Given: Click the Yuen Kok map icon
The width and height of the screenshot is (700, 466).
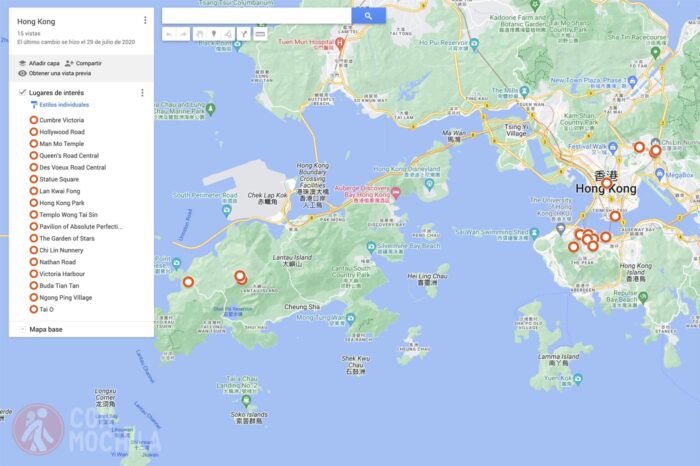Looking at the screenshot, I should pyautogui.click(x=578, y=379).
